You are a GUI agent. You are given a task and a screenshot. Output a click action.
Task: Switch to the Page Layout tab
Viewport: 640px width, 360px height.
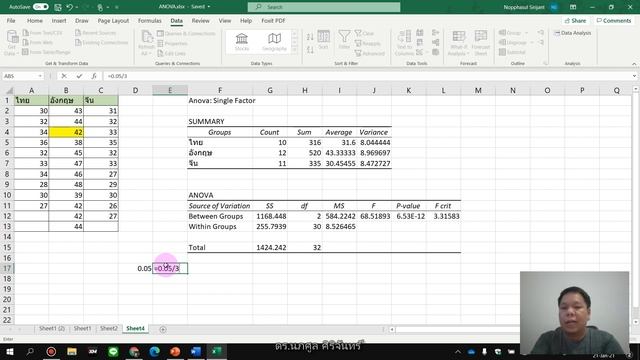coord(113,20)
